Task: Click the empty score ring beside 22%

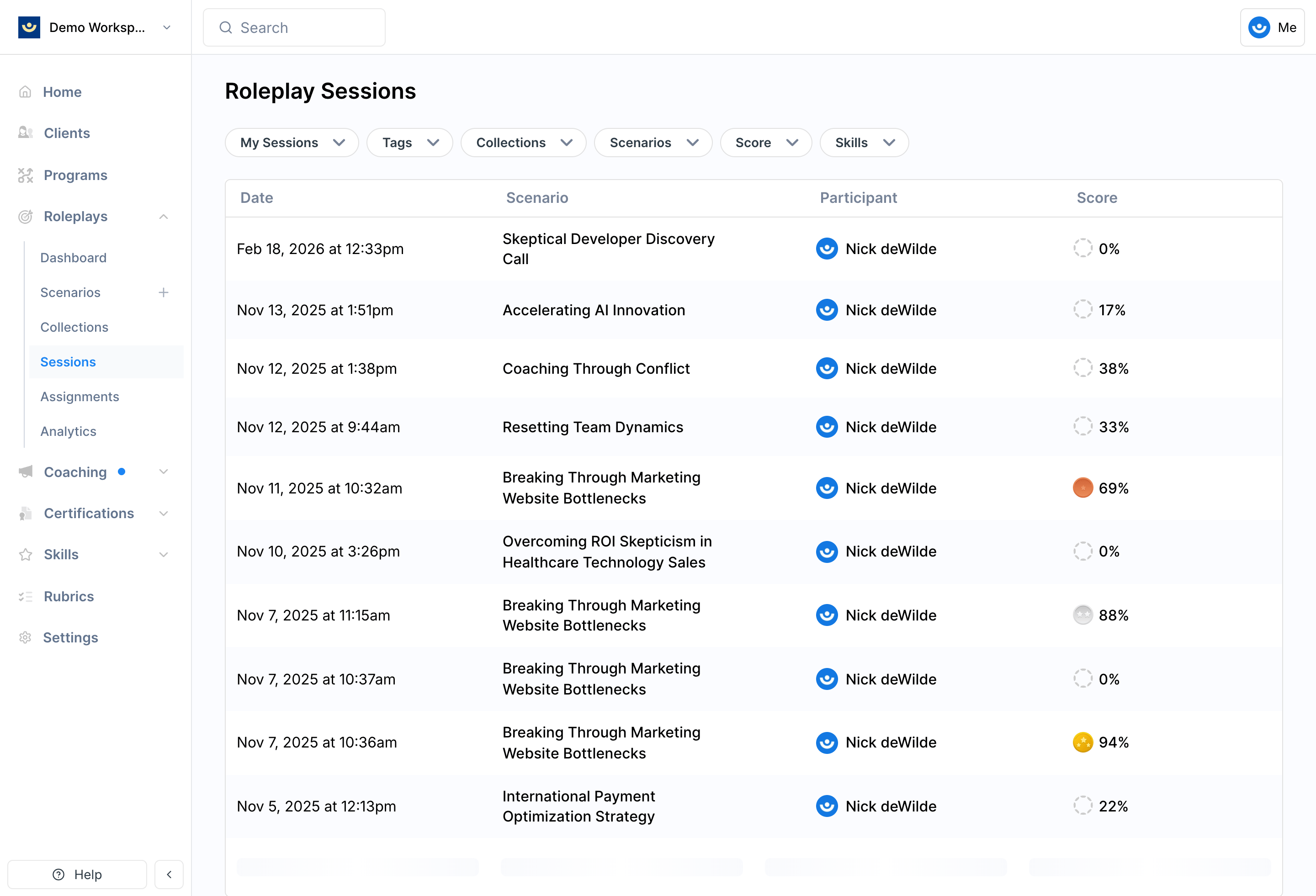Action: point(1083,806)
